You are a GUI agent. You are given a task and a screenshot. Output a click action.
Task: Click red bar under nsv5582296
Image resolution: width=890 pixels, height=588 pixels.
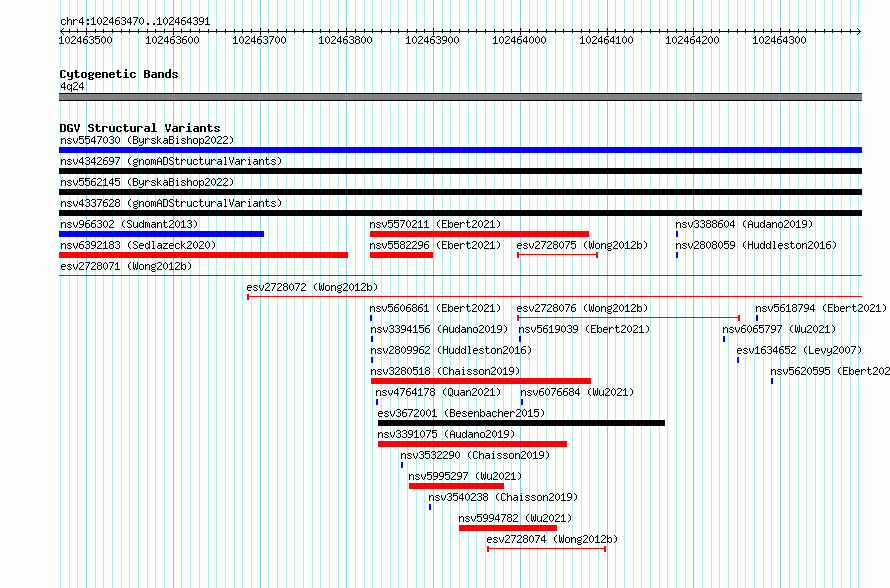click(401, 255)
